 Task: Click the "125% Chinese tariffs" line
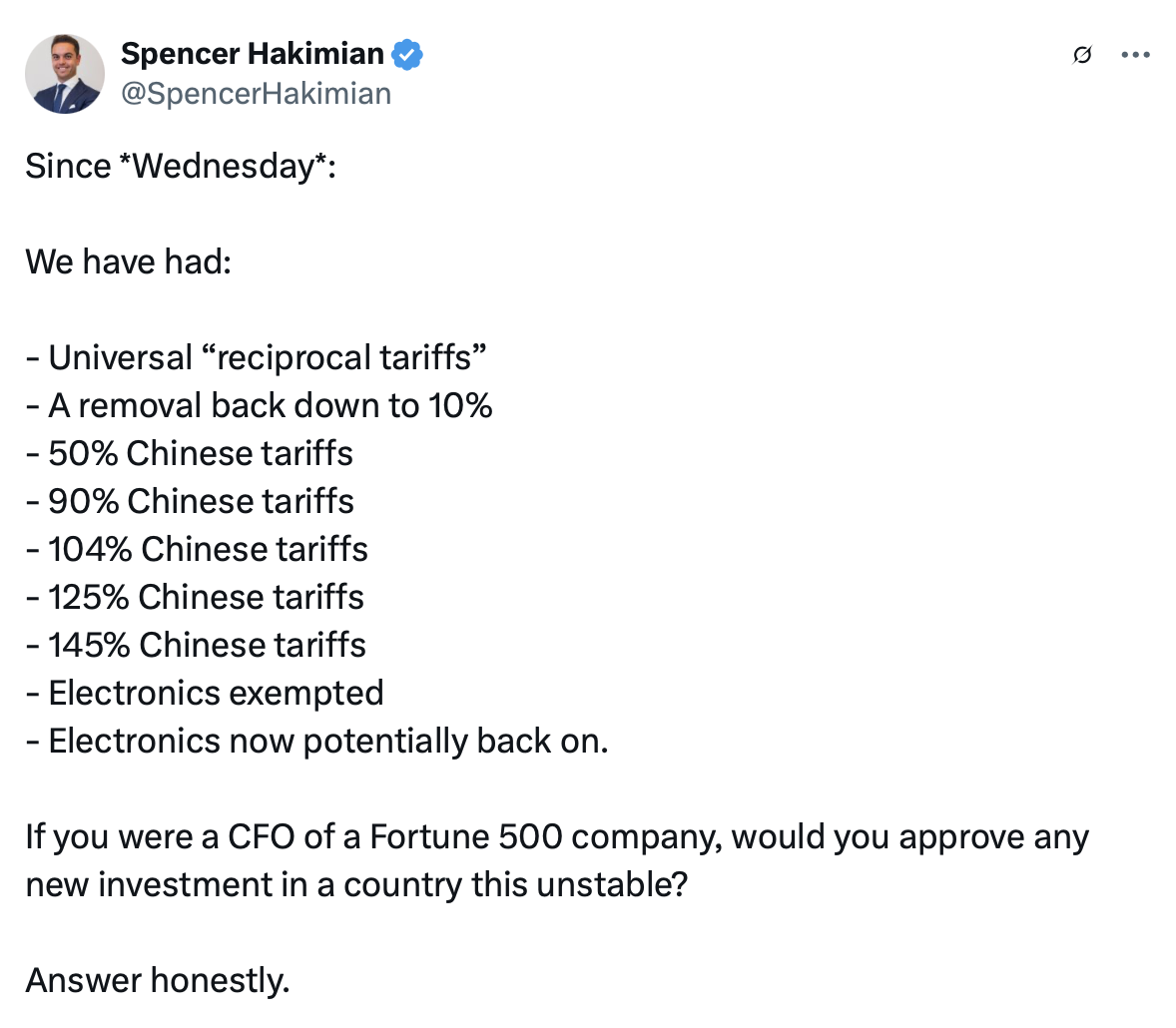(x=195, y=597)
